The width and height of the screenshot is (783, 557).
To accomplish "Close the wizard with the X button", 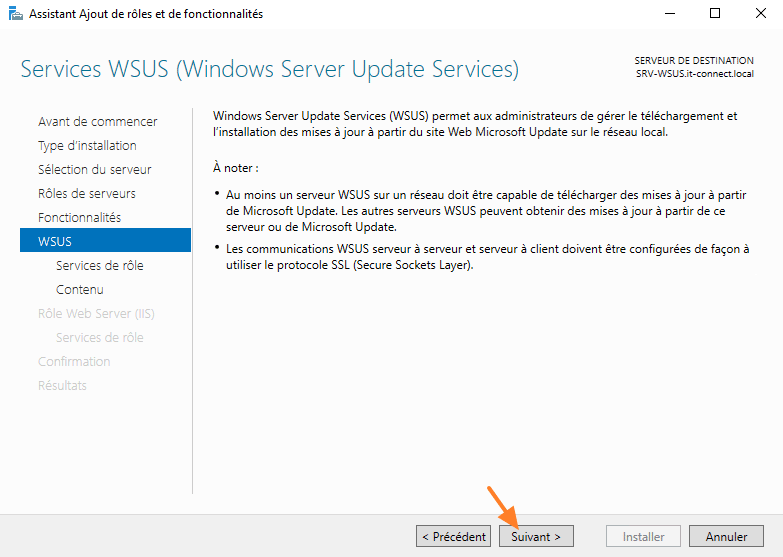I will 760,14.
